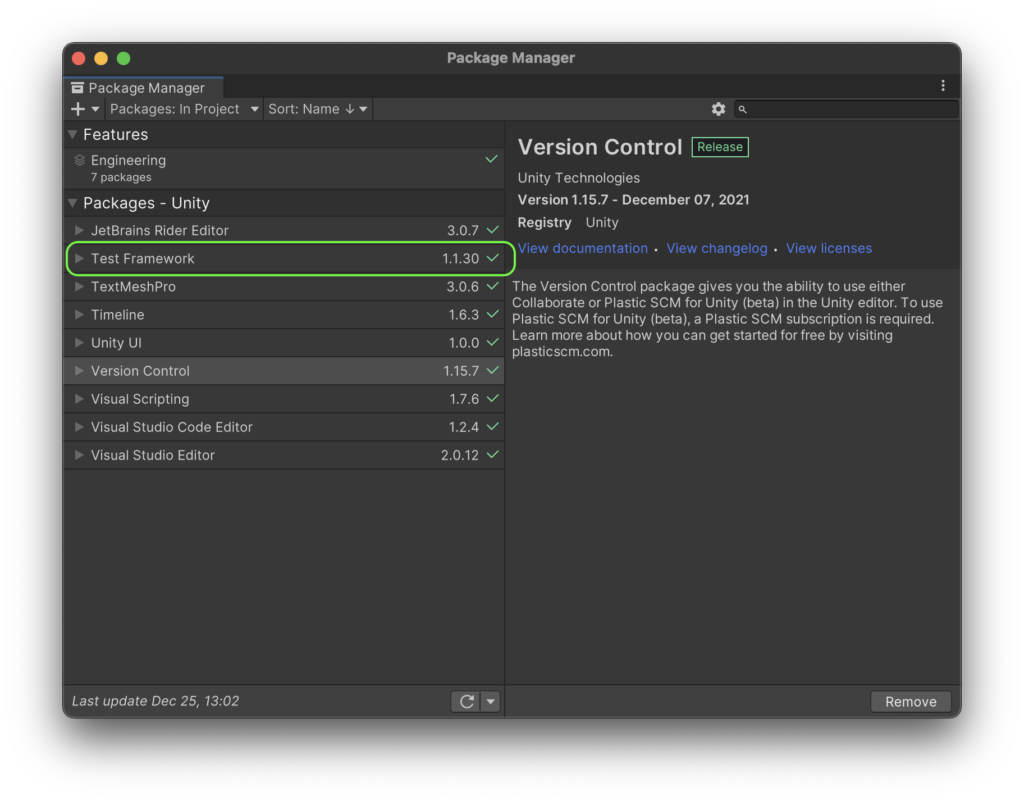Expand the Version Control arrow
Screen dimensions: 1024x801
pos(79,371)
